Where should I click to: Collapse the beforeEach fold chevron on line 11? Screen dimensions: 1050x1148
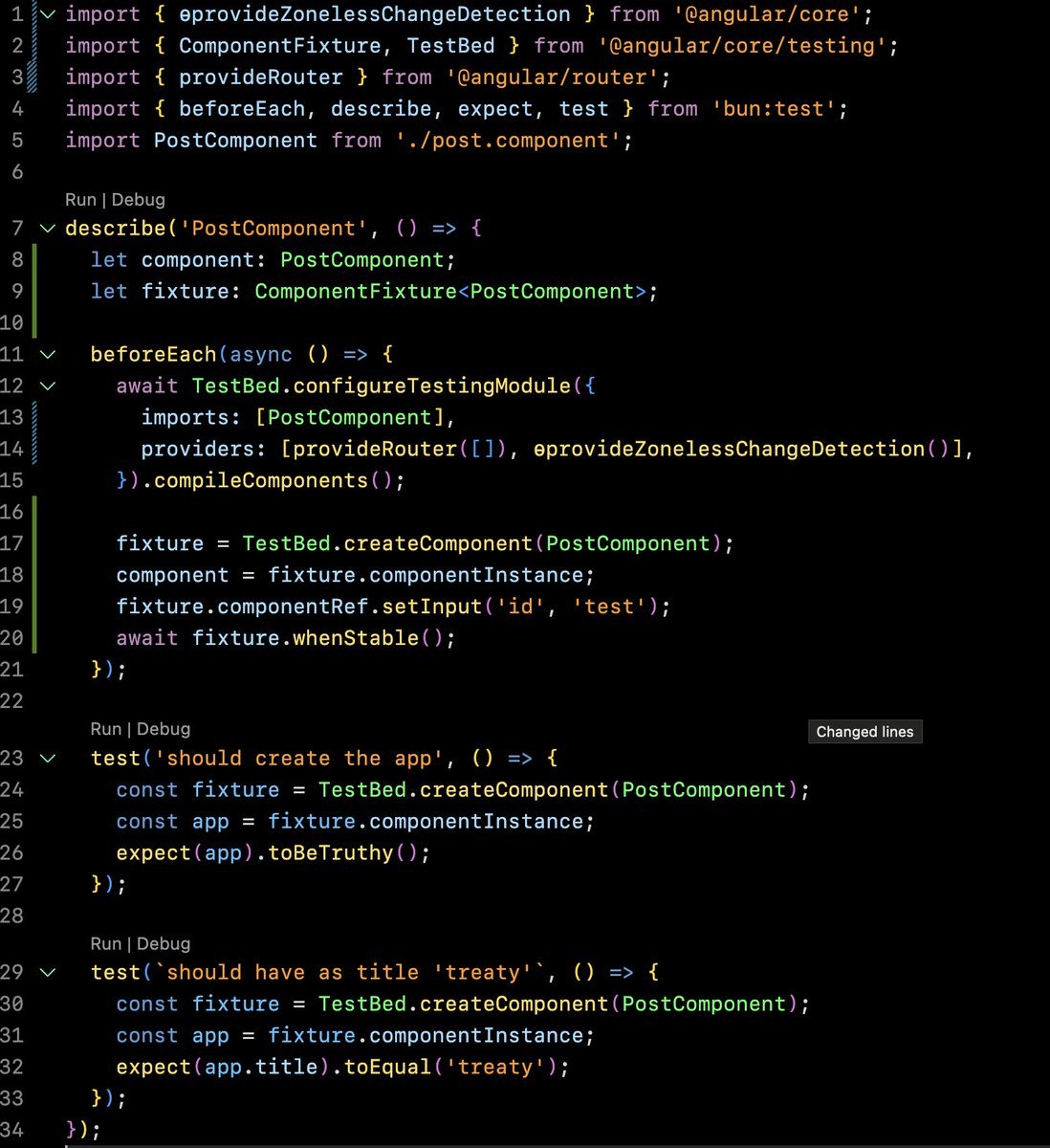(47, 355)
